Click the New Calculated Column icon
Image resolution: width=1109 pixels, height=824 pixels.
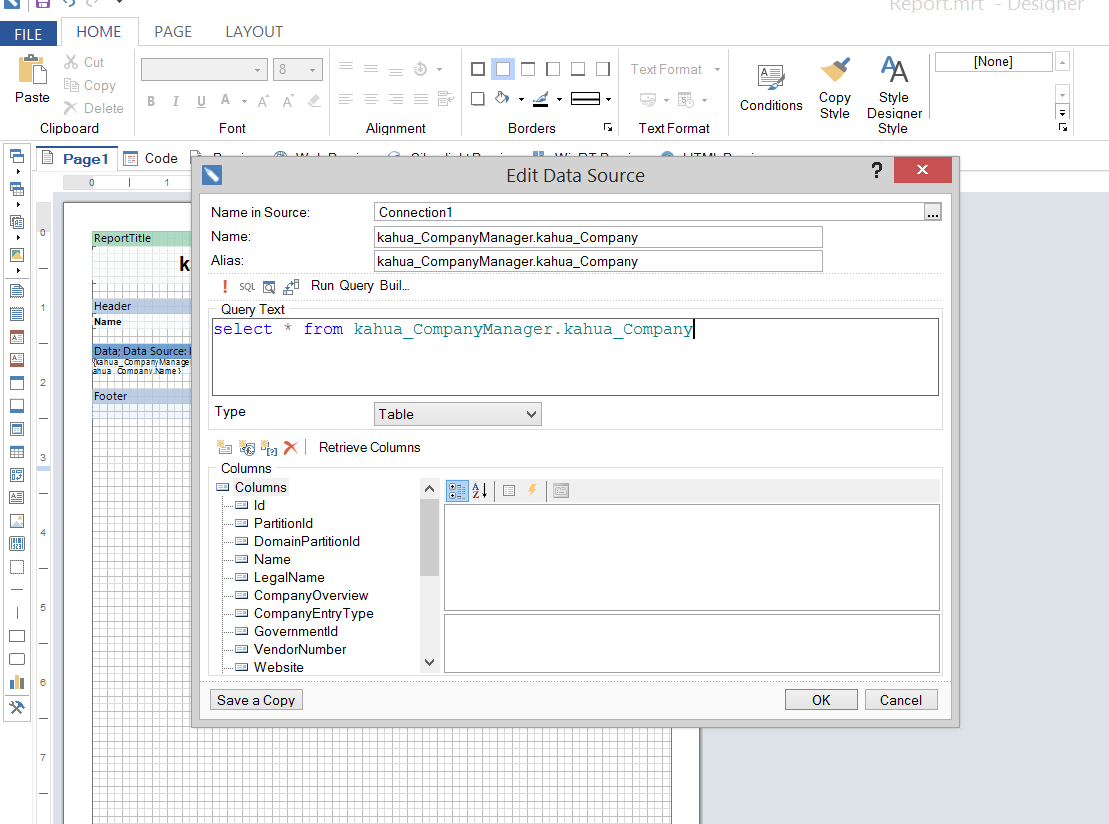pos(247,448)
